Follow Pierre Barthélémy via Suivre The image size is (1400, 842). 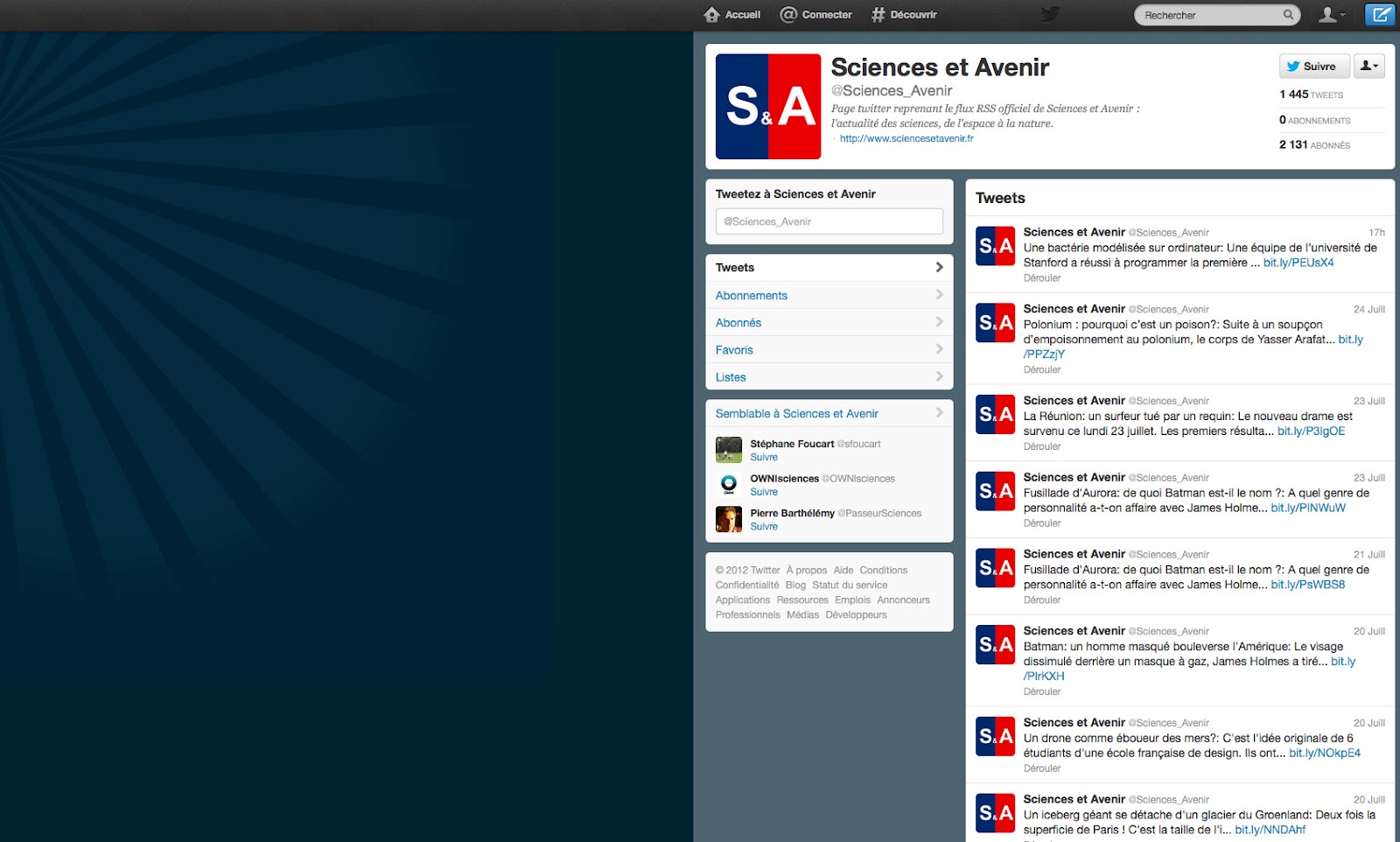coord(764,526)
